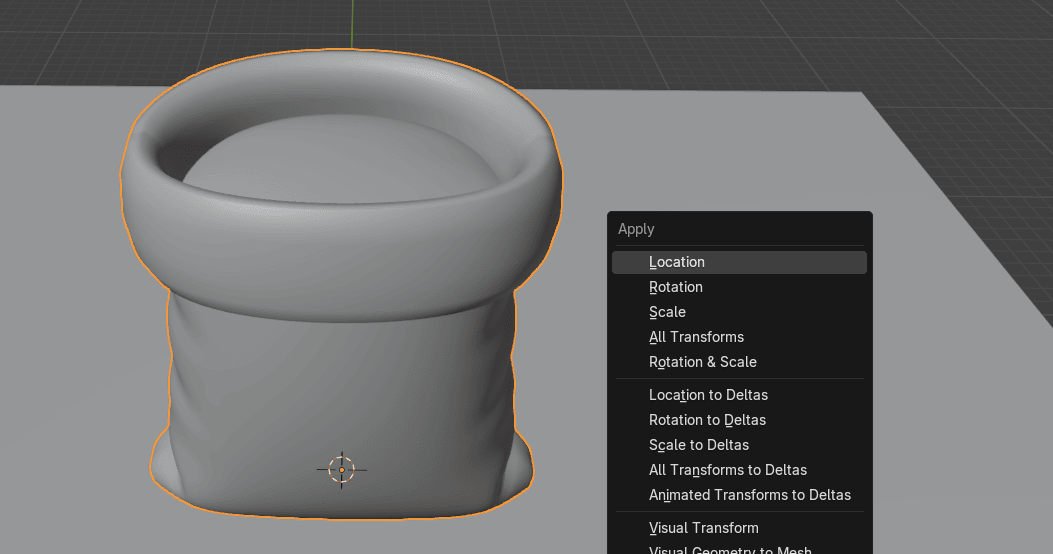Viewport: 1053px width, 554px height.
Task: Select Location in the Apply menu
Action: 677,262
